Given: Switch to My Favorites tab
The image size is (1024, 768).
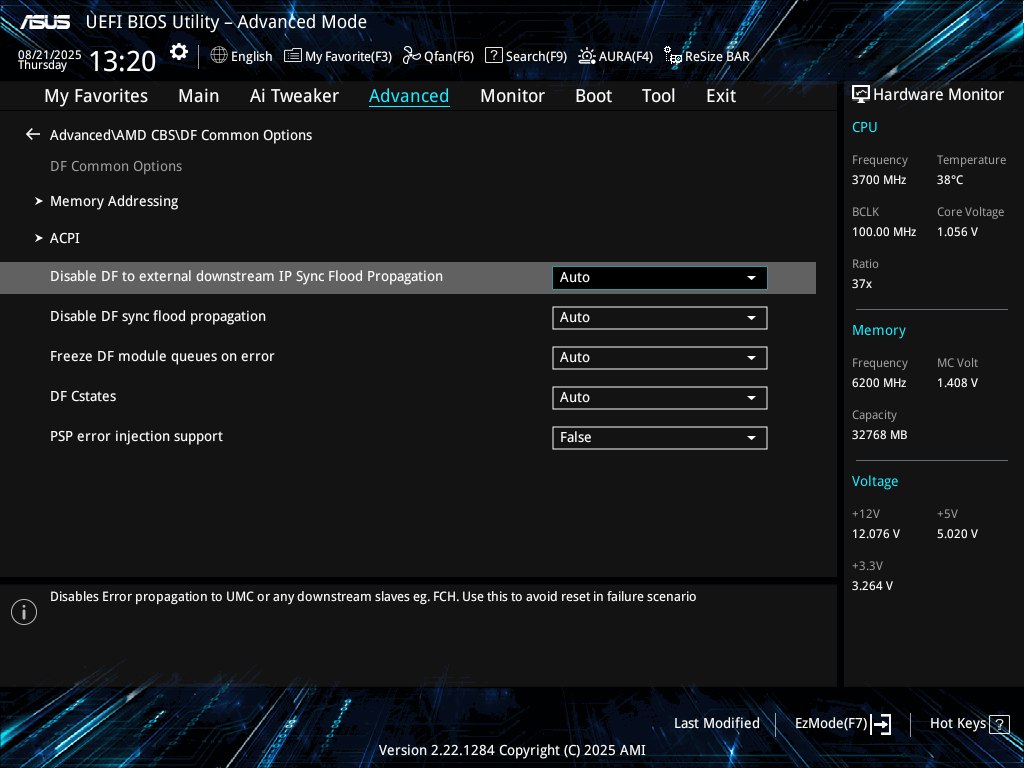Looking at the screenshot, I should click(x=96, y=96).
